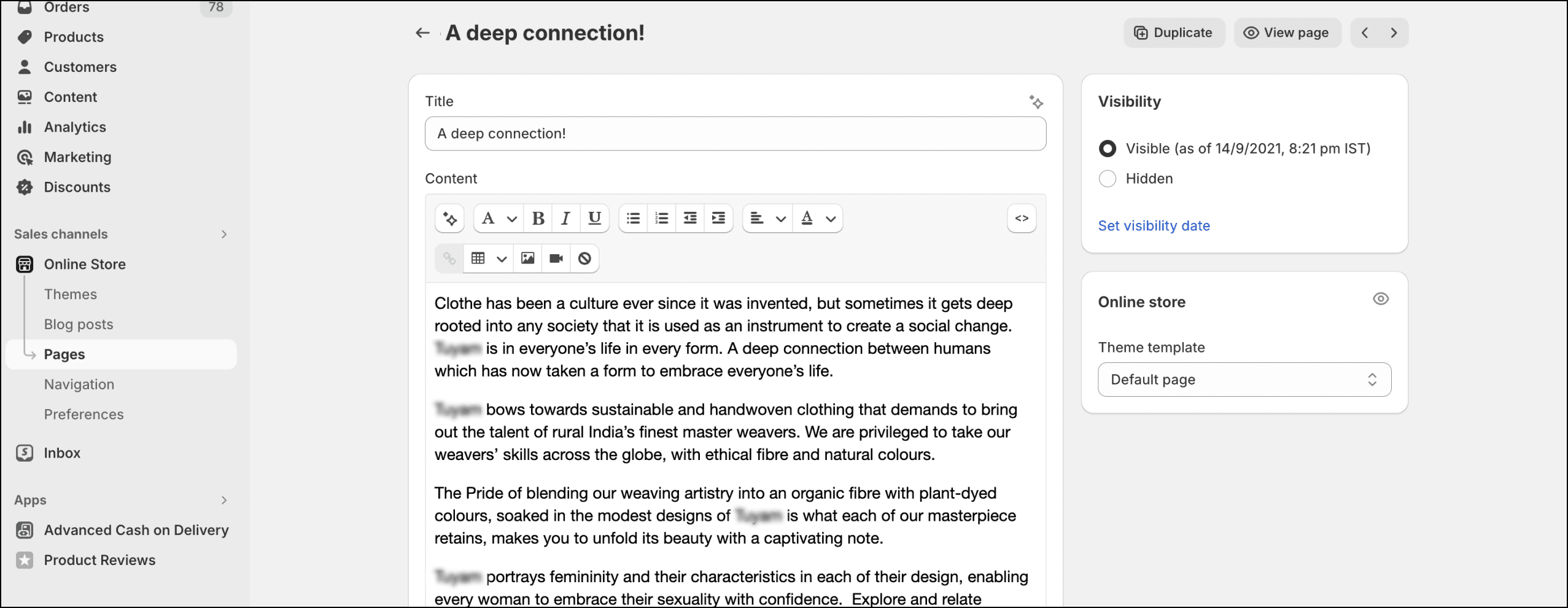Click the Marketing target icon
Screen dimensions: 1568x608
[x=25, y=157]
